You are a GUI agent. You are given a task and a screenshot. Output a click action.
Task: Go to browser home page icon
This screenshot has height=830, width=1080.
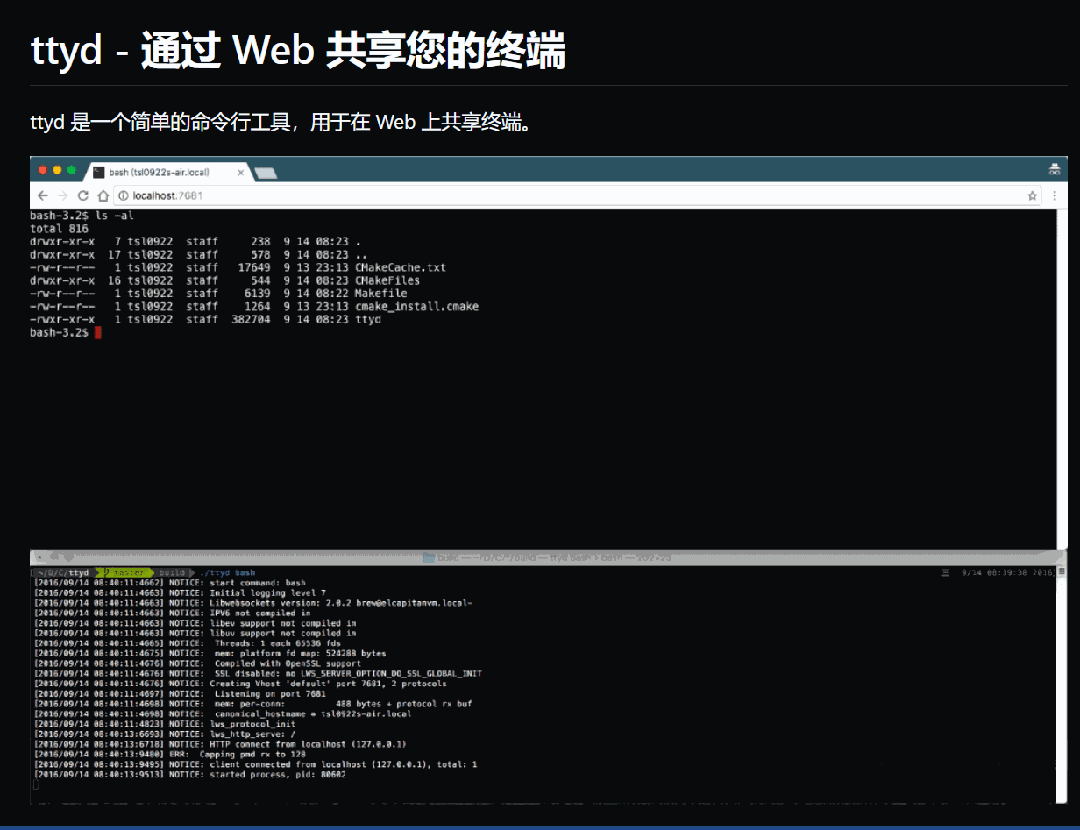coord(103,196)
